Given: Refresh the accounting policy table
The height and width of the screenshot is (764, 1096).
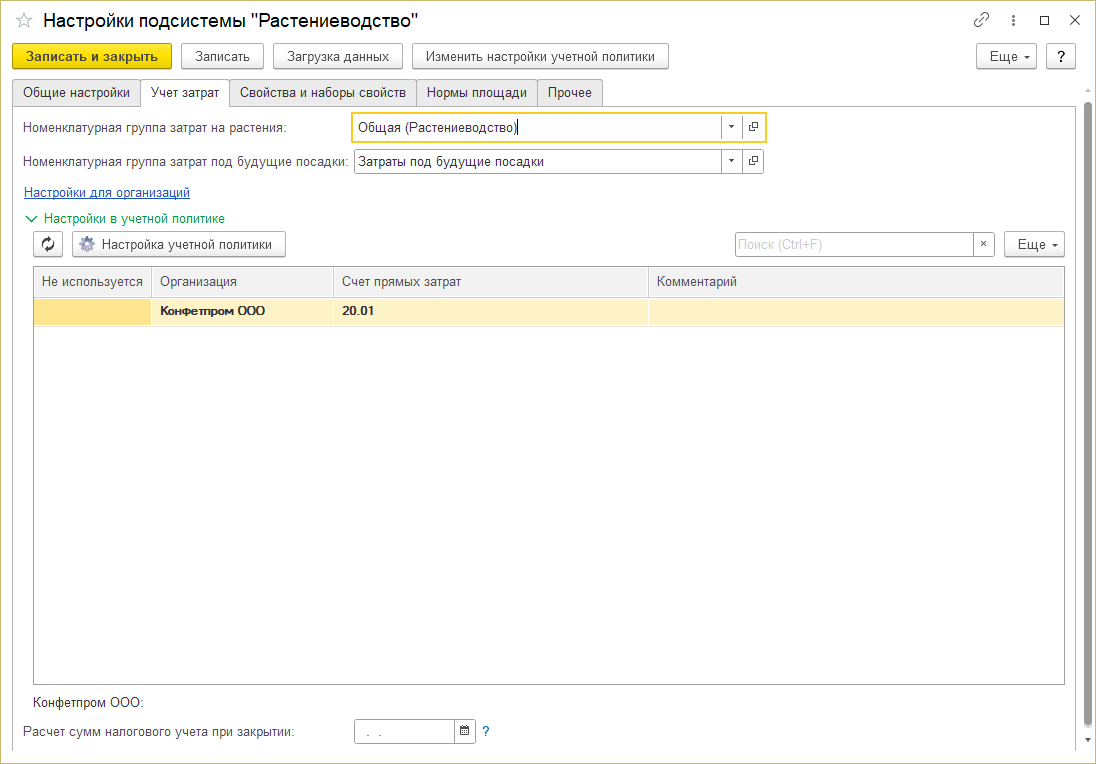Looking at the screenshot, I should [x=48, y=244].
